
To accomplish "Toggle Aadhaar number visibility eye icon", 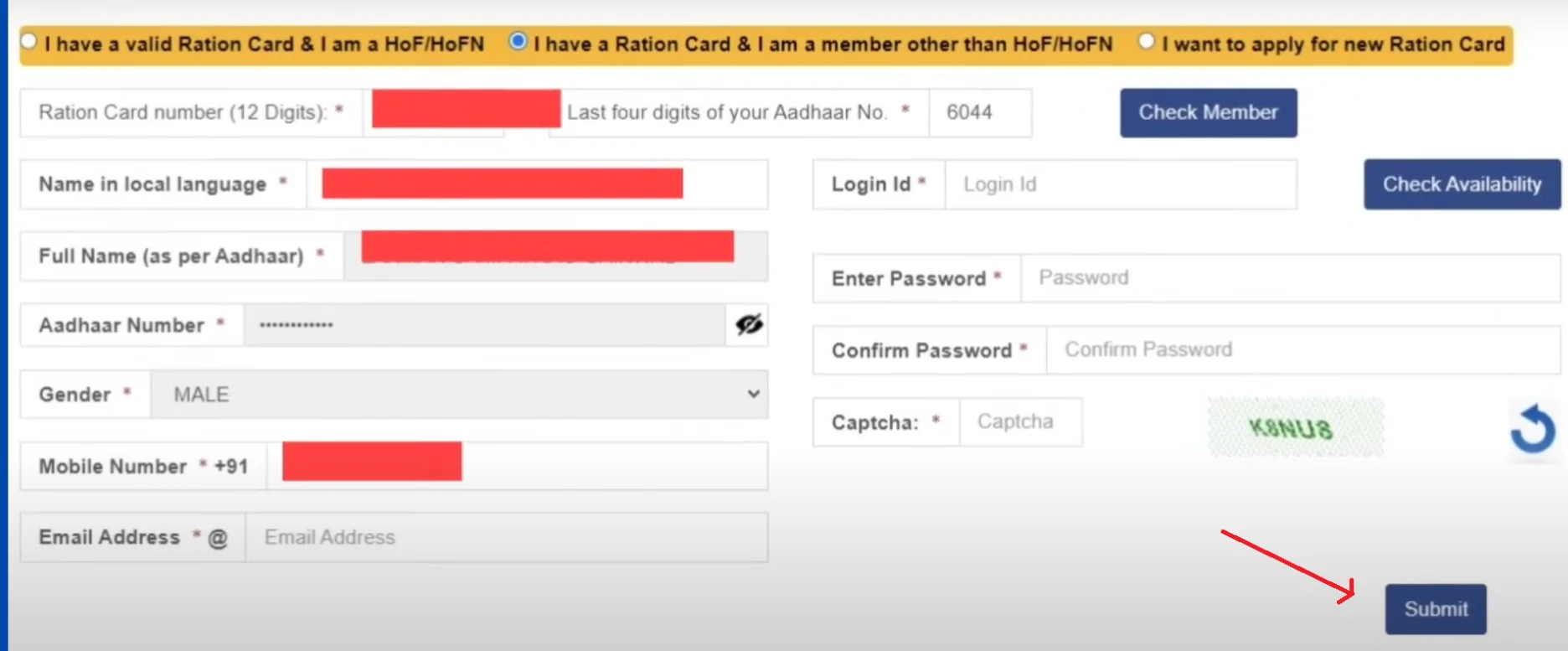I will tap(748, 324).
